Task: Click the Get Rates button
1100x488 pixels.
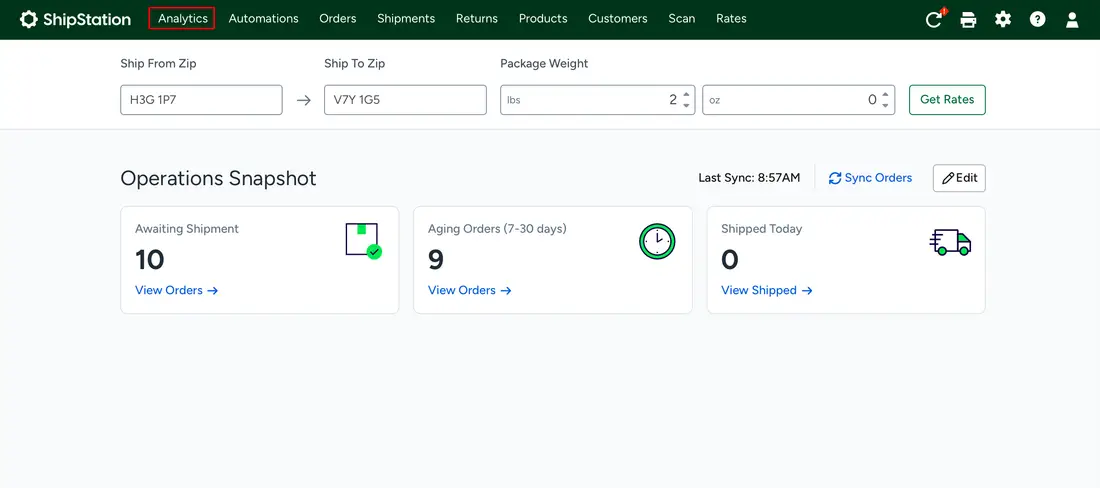Action: click(947, 100)
